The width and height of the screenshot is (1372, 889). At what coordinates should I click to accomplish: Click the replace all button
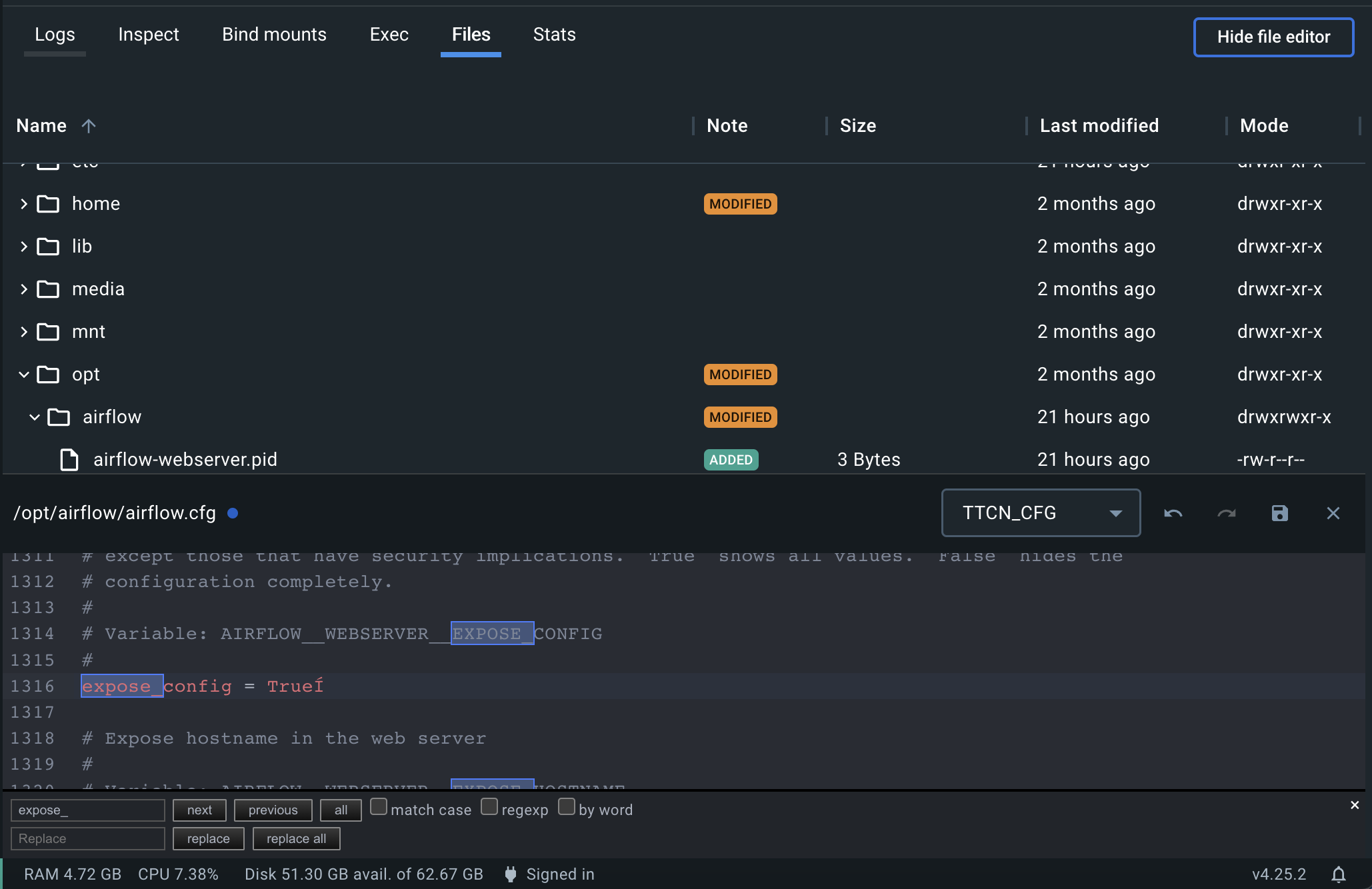tap(296, 839)
